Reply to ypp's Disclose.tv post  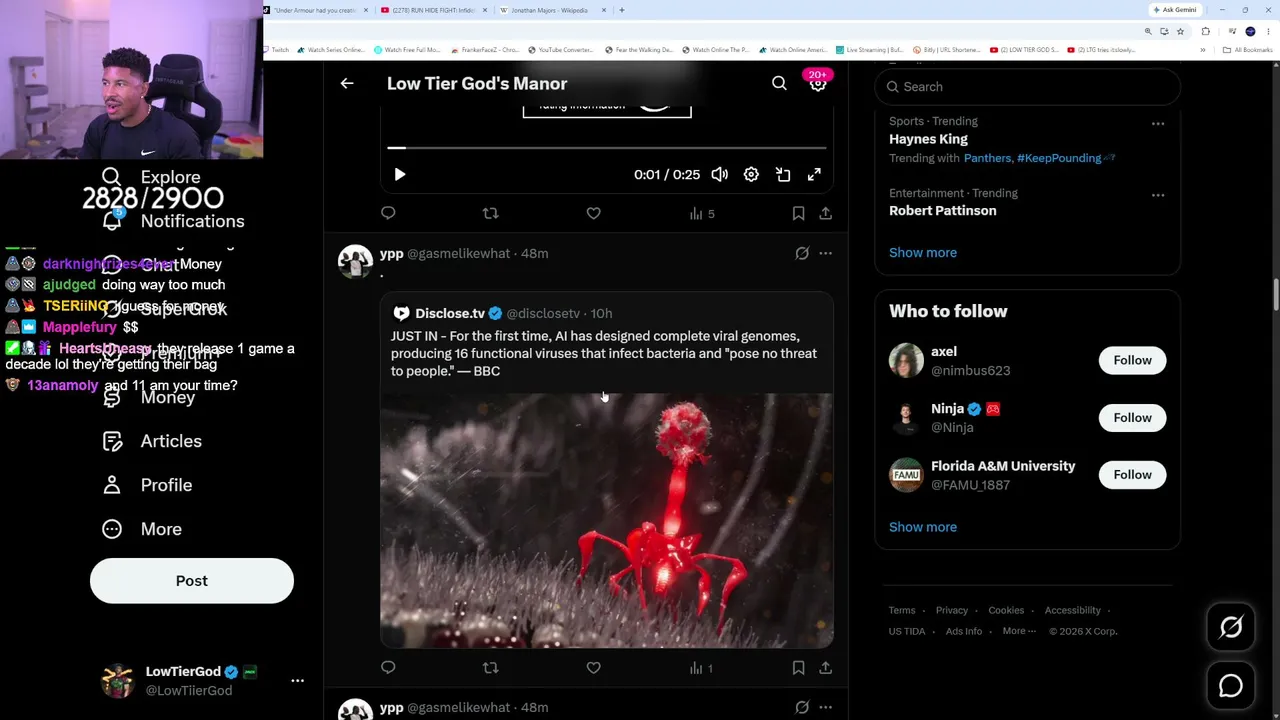tap(388, 667)
